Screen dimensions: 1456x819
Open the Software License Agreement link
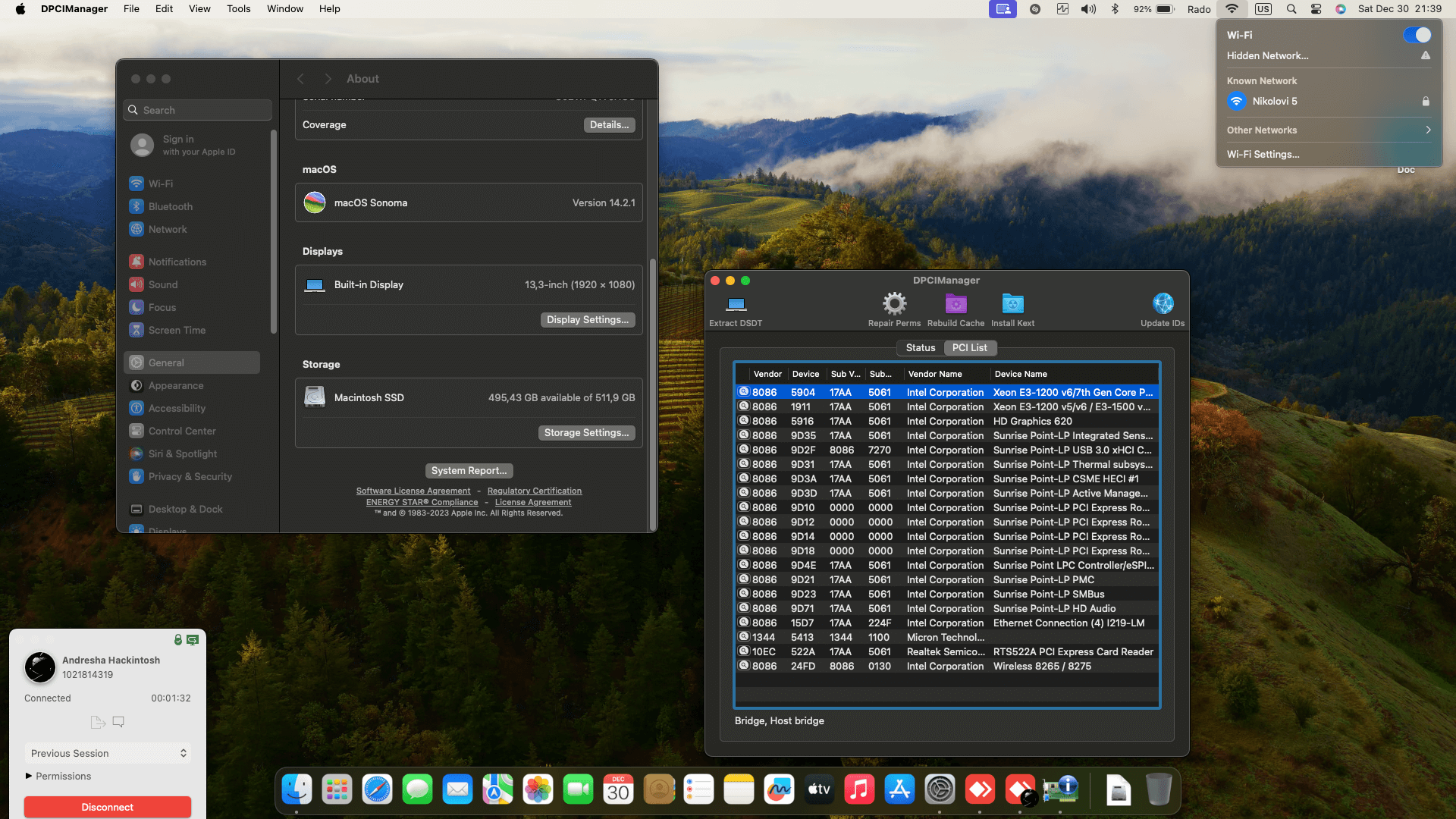tap(413, 491)
